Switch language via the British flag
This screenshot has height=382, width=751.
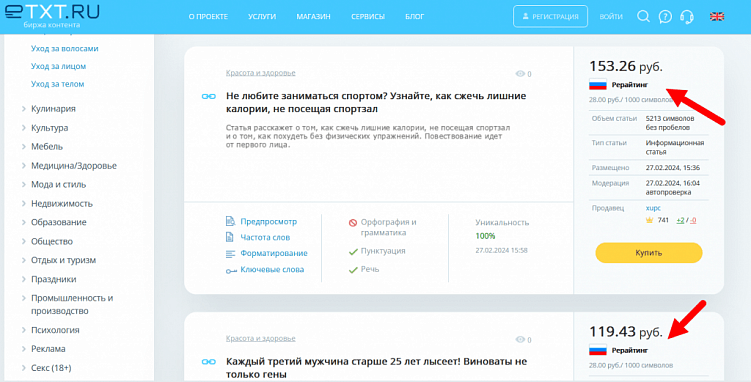[x=717, y=17]
